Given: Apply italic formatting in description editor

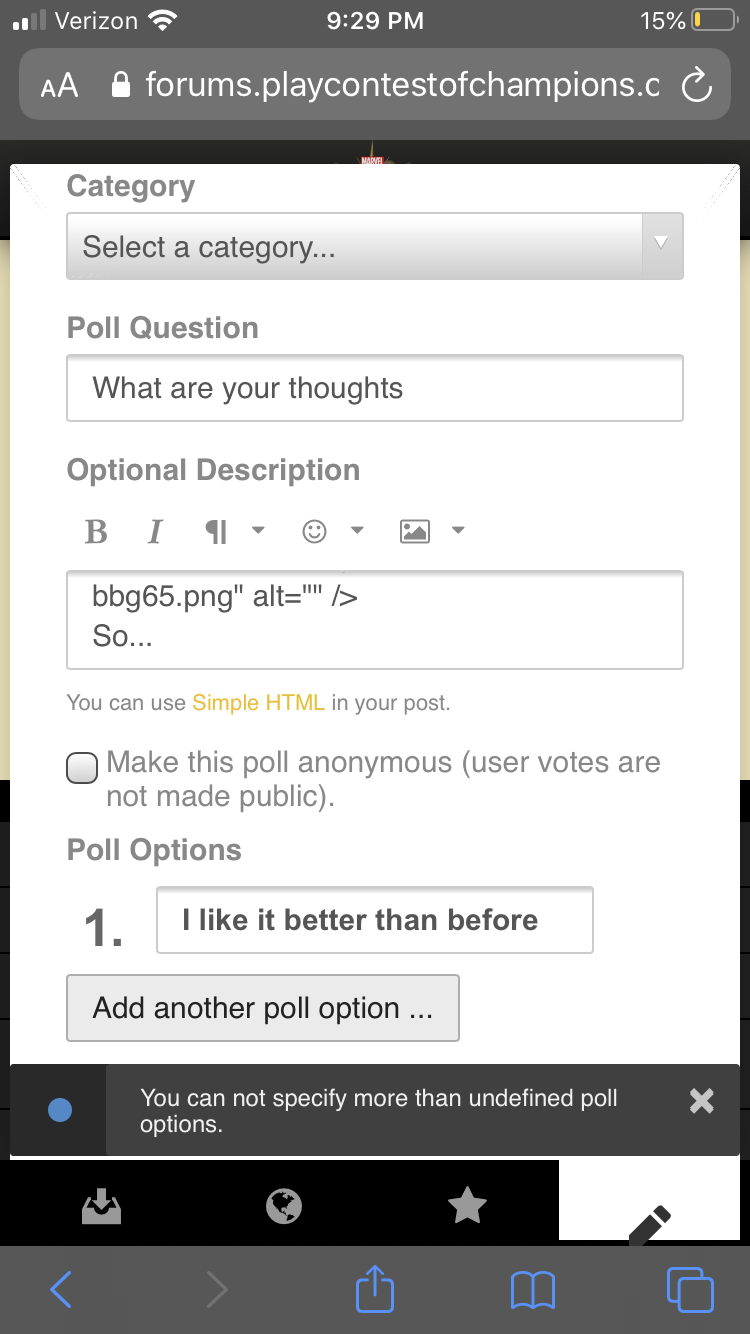Looking at the screenshot, I should point(155,531).
